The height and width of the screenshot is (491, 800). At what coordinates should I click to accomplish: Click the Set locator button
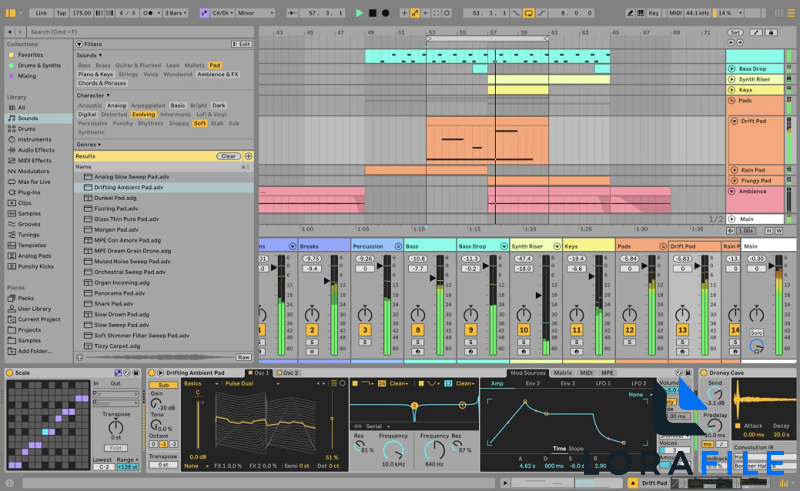point(735,32)
